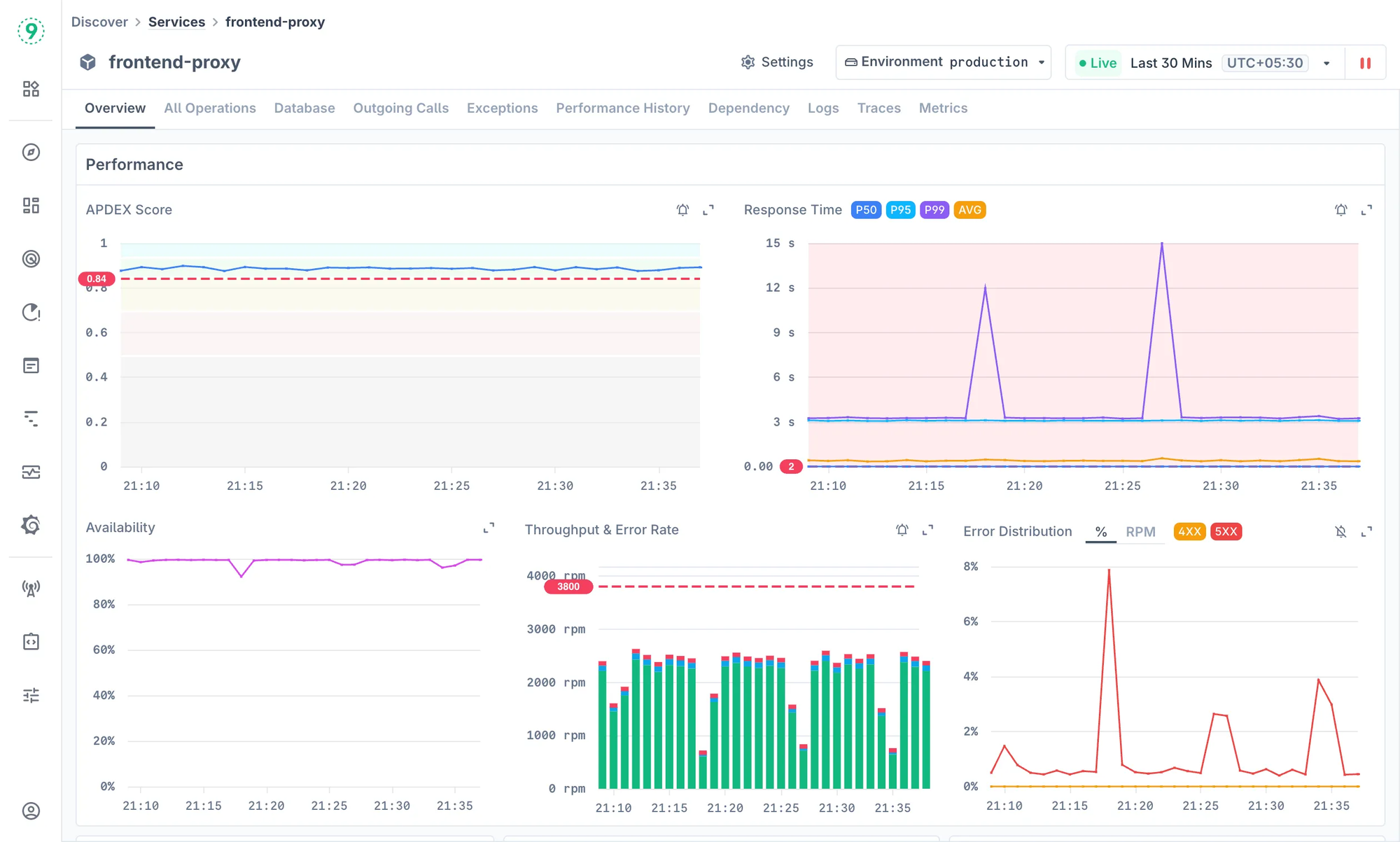
Task: Create an alert via the APDEX Score bell icon
Action: [x=682, y=209]
